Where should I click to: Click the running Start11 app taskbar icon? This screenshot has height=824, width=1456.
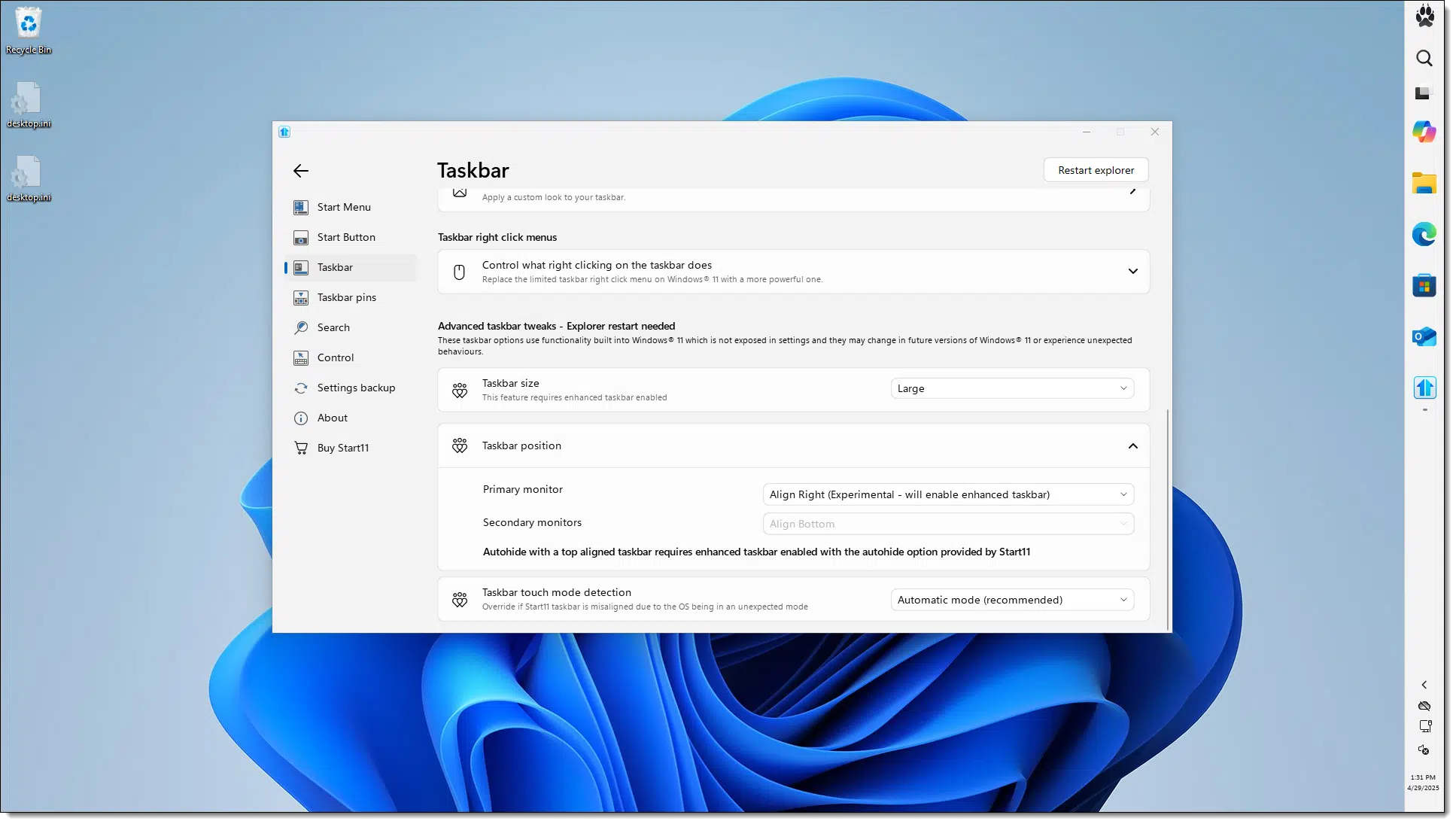click(1424, 388)
